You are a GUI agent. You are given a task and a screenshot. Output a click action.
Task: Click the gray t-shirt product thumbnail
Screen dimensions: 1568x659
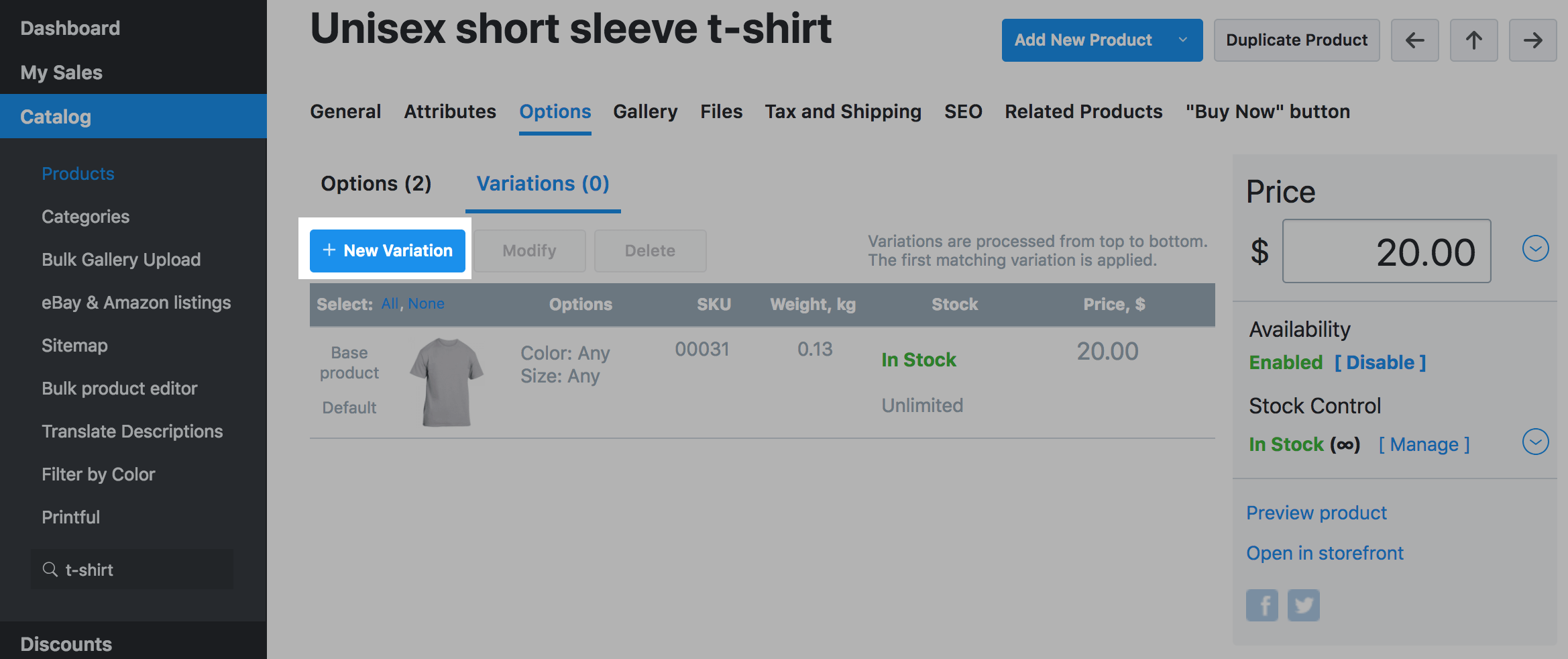tap(446, 381)
